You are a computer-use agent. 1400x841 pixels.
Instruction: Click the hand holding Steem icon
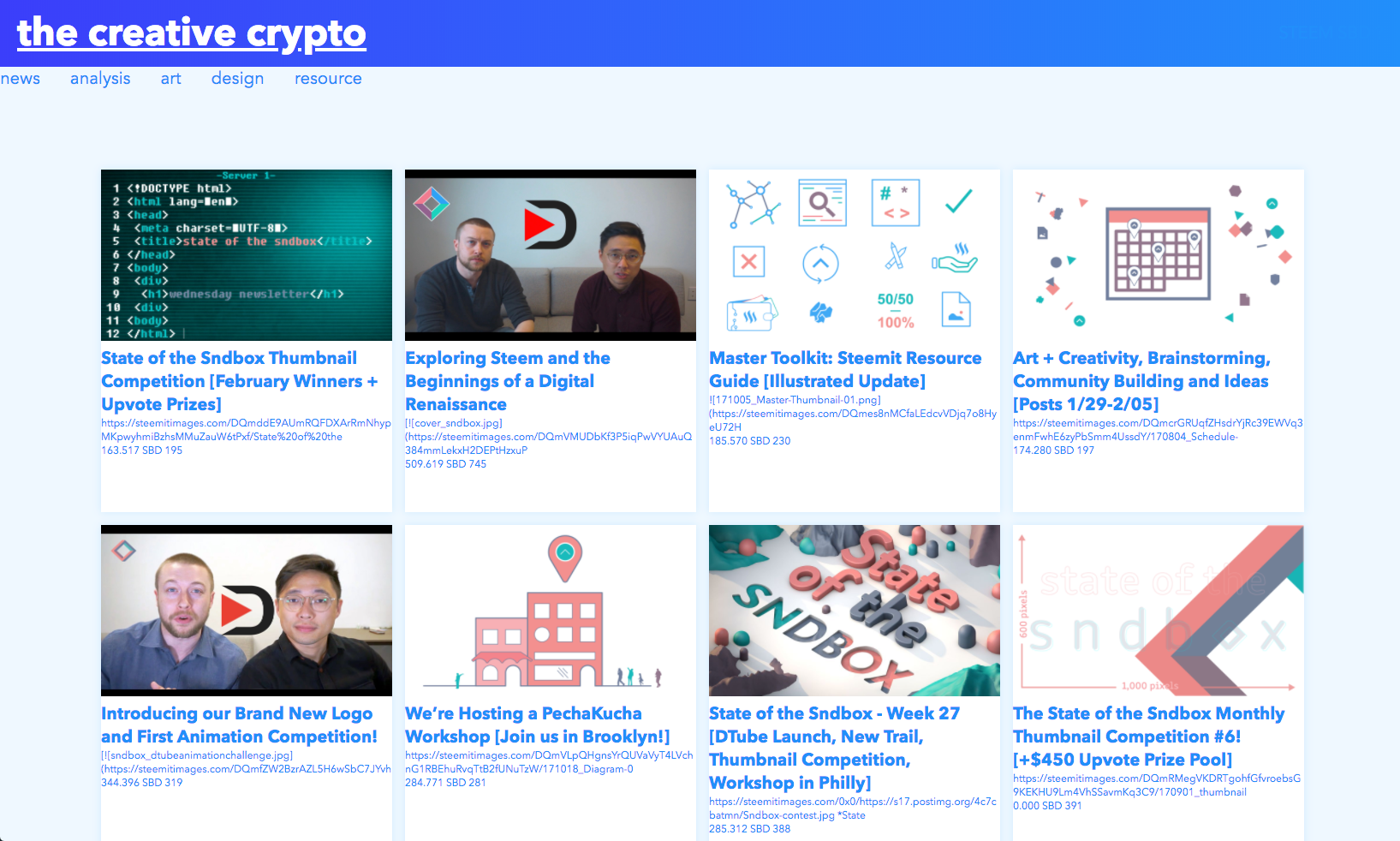click(x=955, y=258)
